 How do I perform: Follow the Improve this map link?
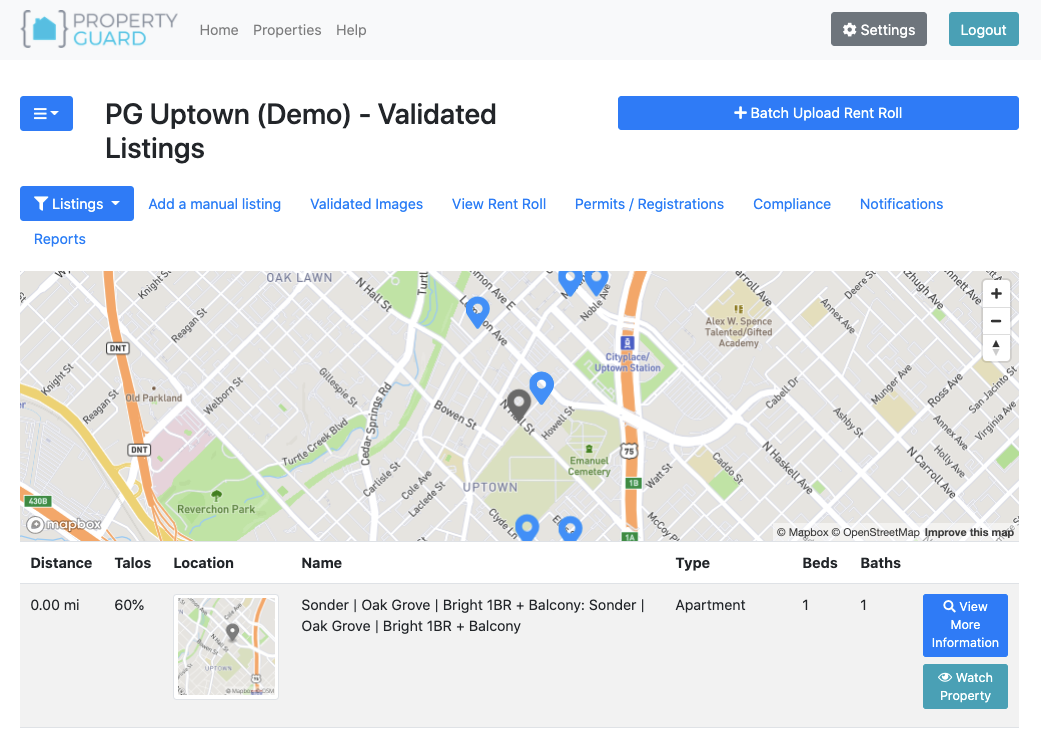tap(968, 532)
